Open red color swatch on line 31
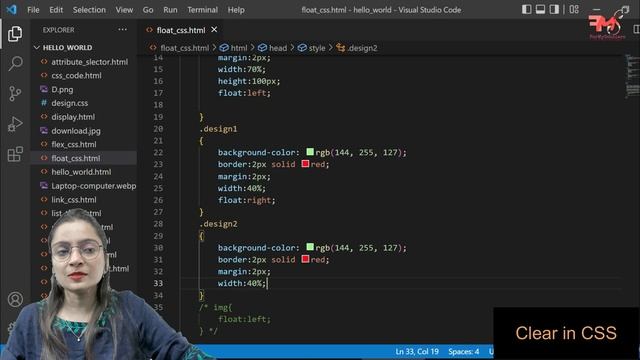The image size is (640, 360). coord(305,259)
